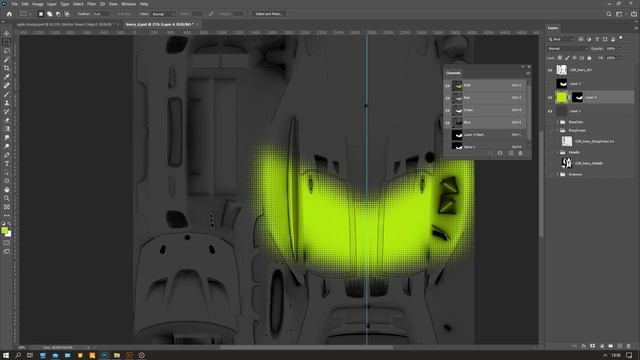Hide Layer 4 with its eye icon
Image resolution: width=640 pixels, height=360 pixels.
tap(550, 98)
